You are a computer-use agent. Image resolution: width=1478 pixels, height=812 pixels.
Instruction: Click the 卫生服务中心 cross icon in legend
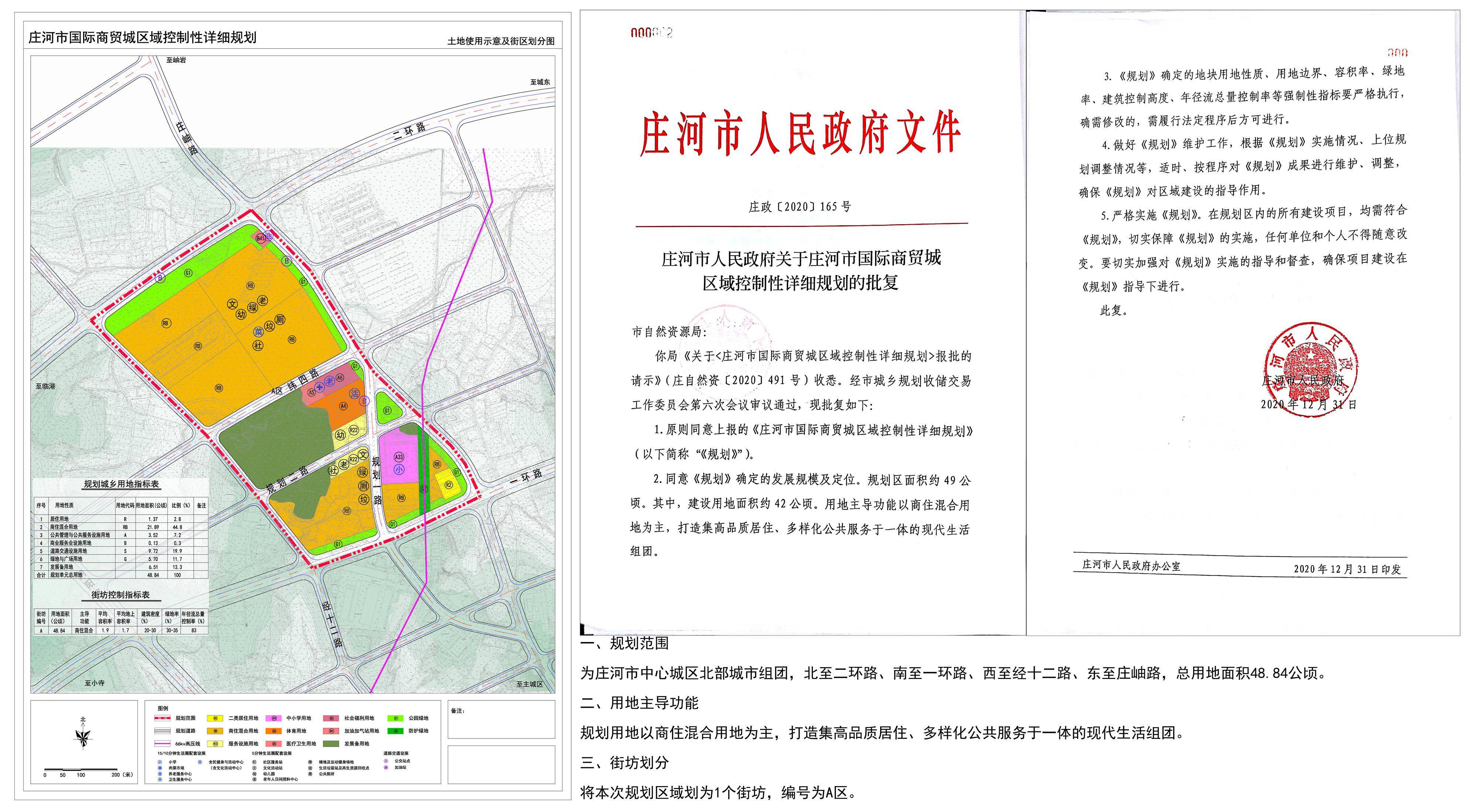[x=160, y=780]
